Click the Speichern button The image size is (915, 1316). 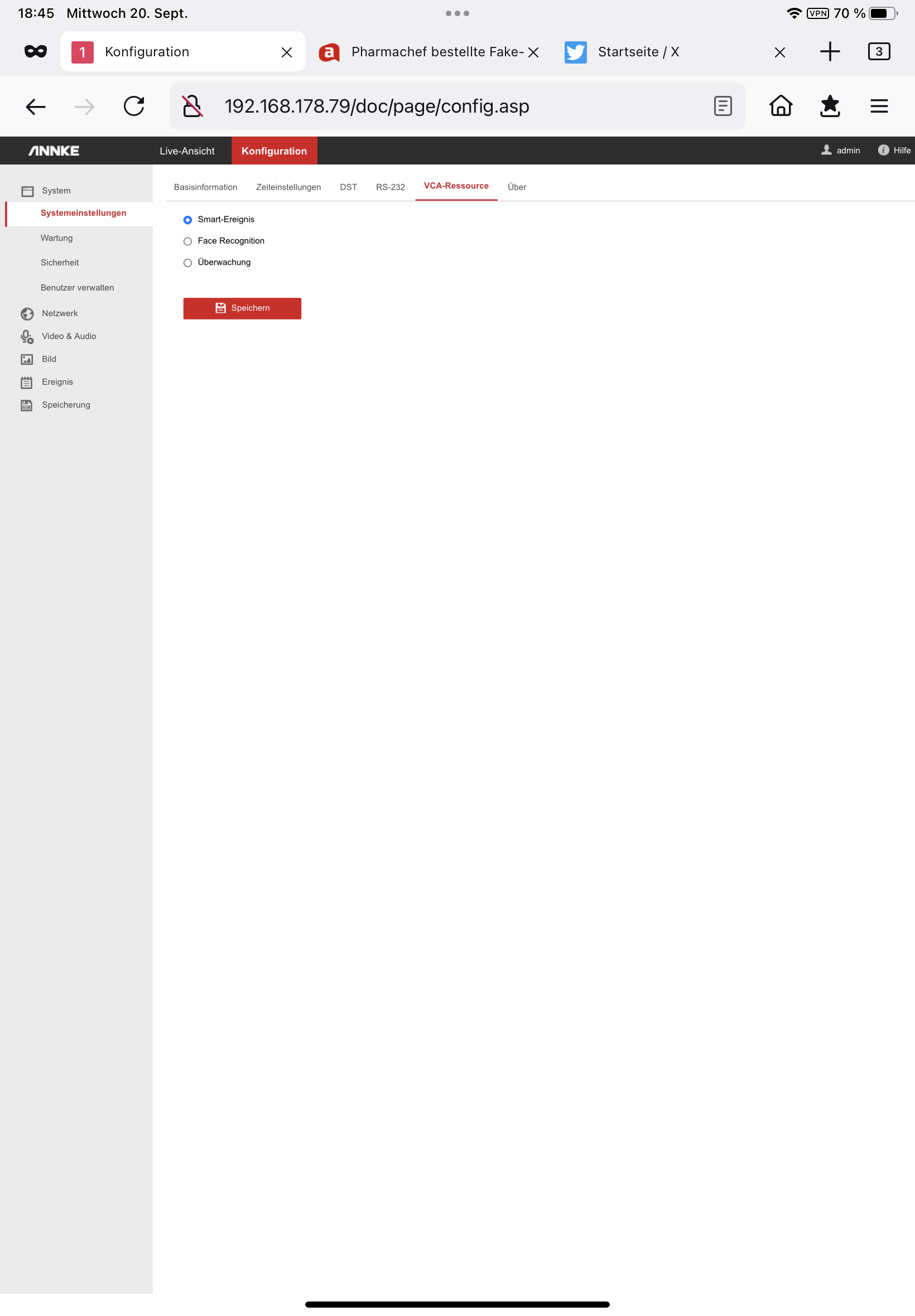[242, 308]
